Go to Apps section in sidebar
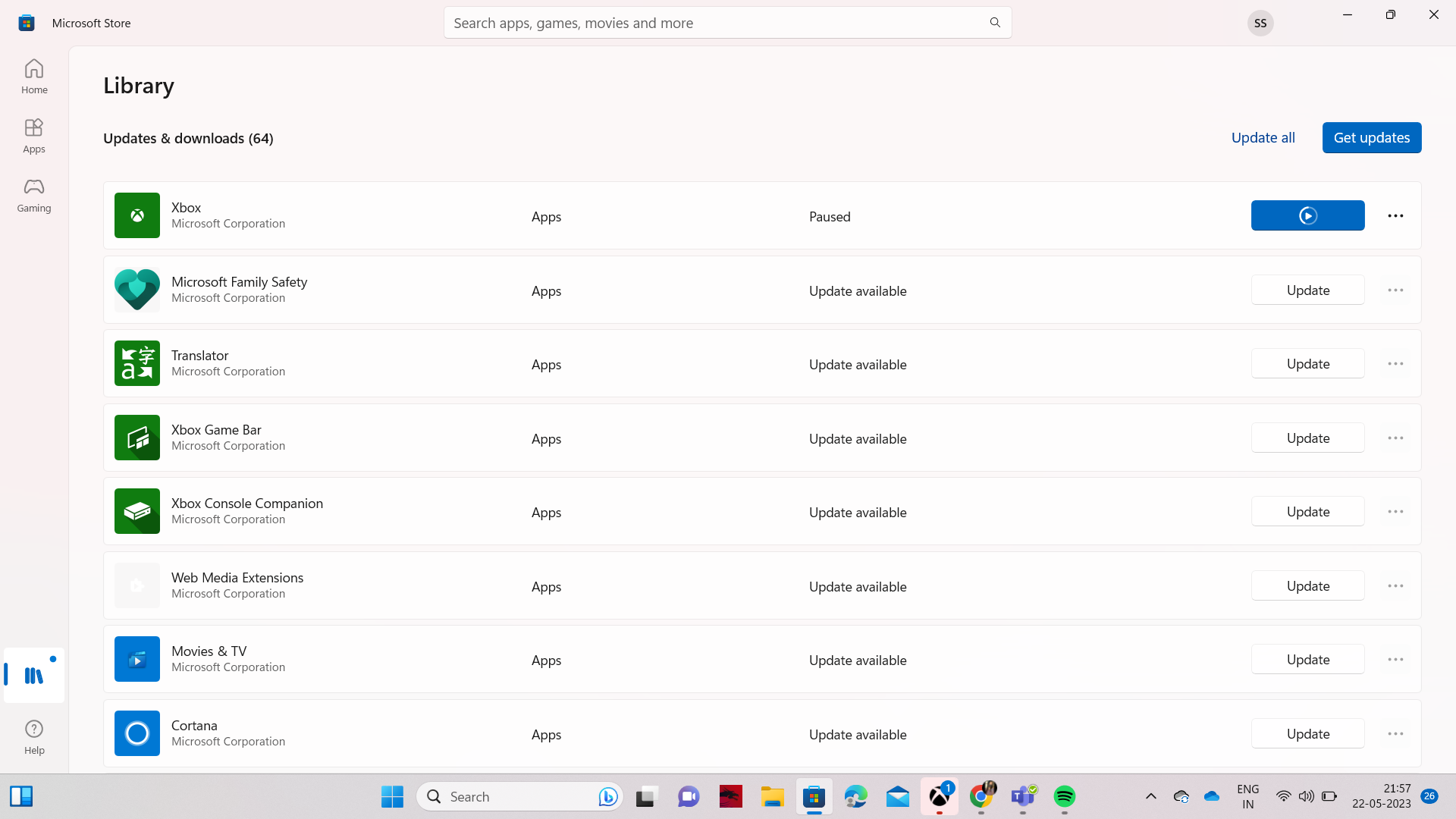Screen dimensions: 1456x819 (34, 136)
